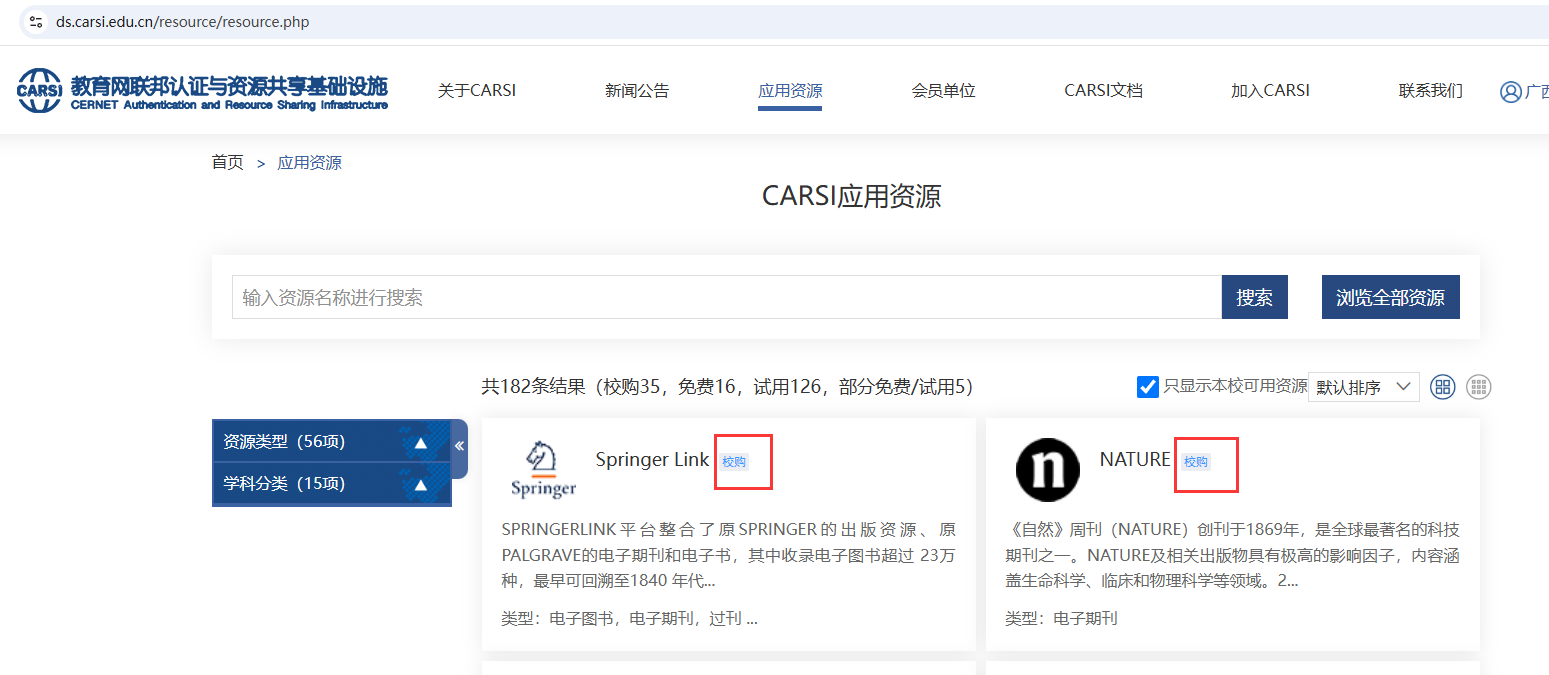Screen dimensions: 1549x675
Task: Click the user account icon
Action: pyautogui.click(x=1510, y=92)
